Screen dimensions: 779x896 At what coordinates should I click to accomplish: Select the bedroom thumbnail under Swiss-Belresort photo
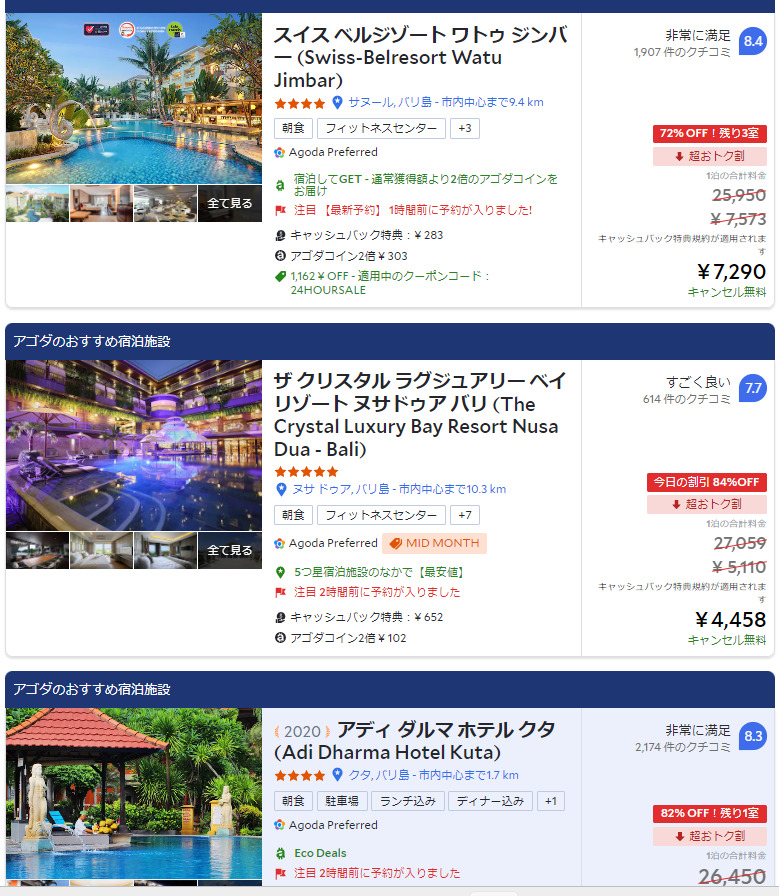pos(101,203)
